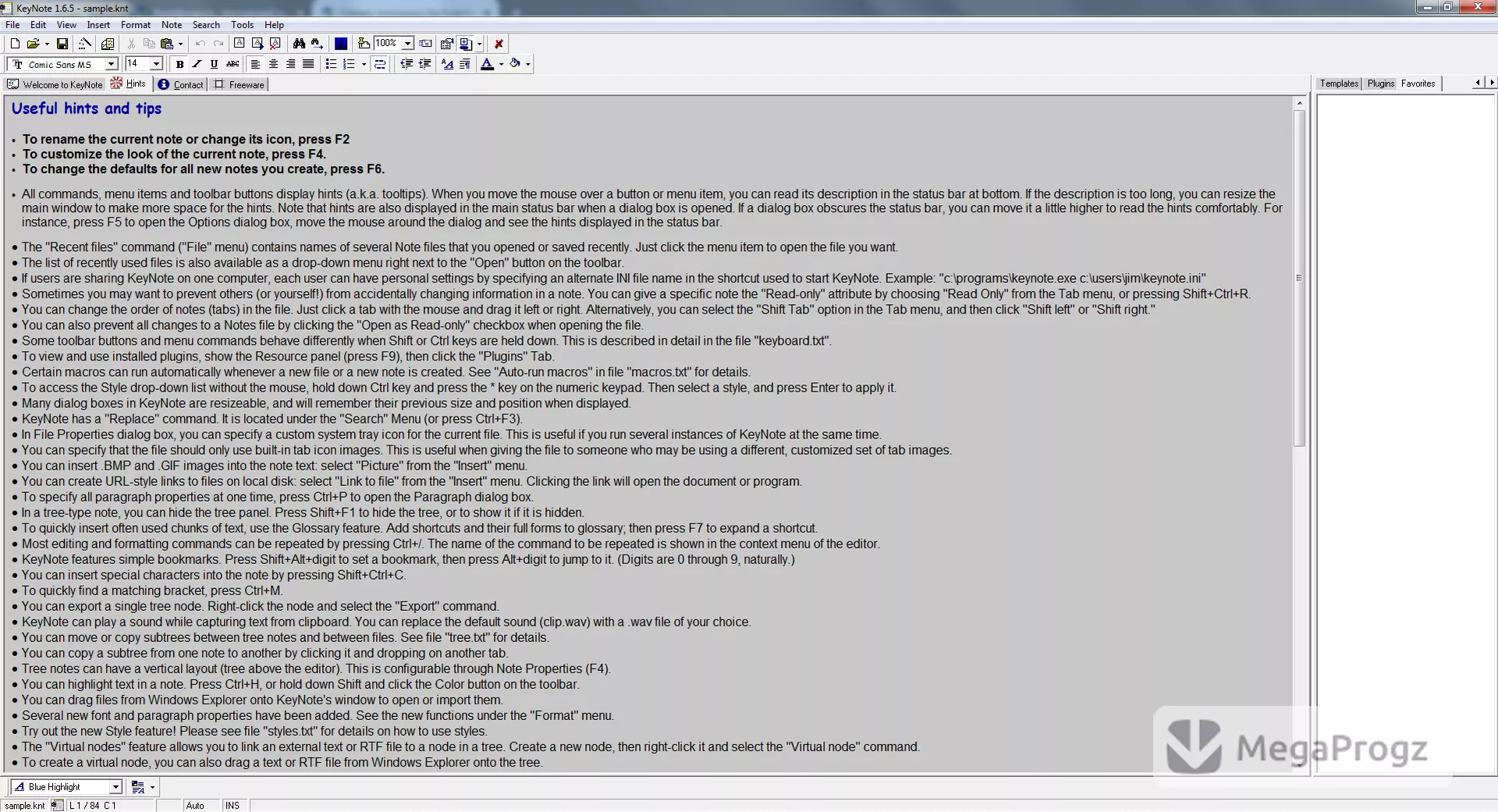The height and width of the screenshot is (812, 1498).
Task: Click the note icon with blue arrow
Action: pos(257,44)
